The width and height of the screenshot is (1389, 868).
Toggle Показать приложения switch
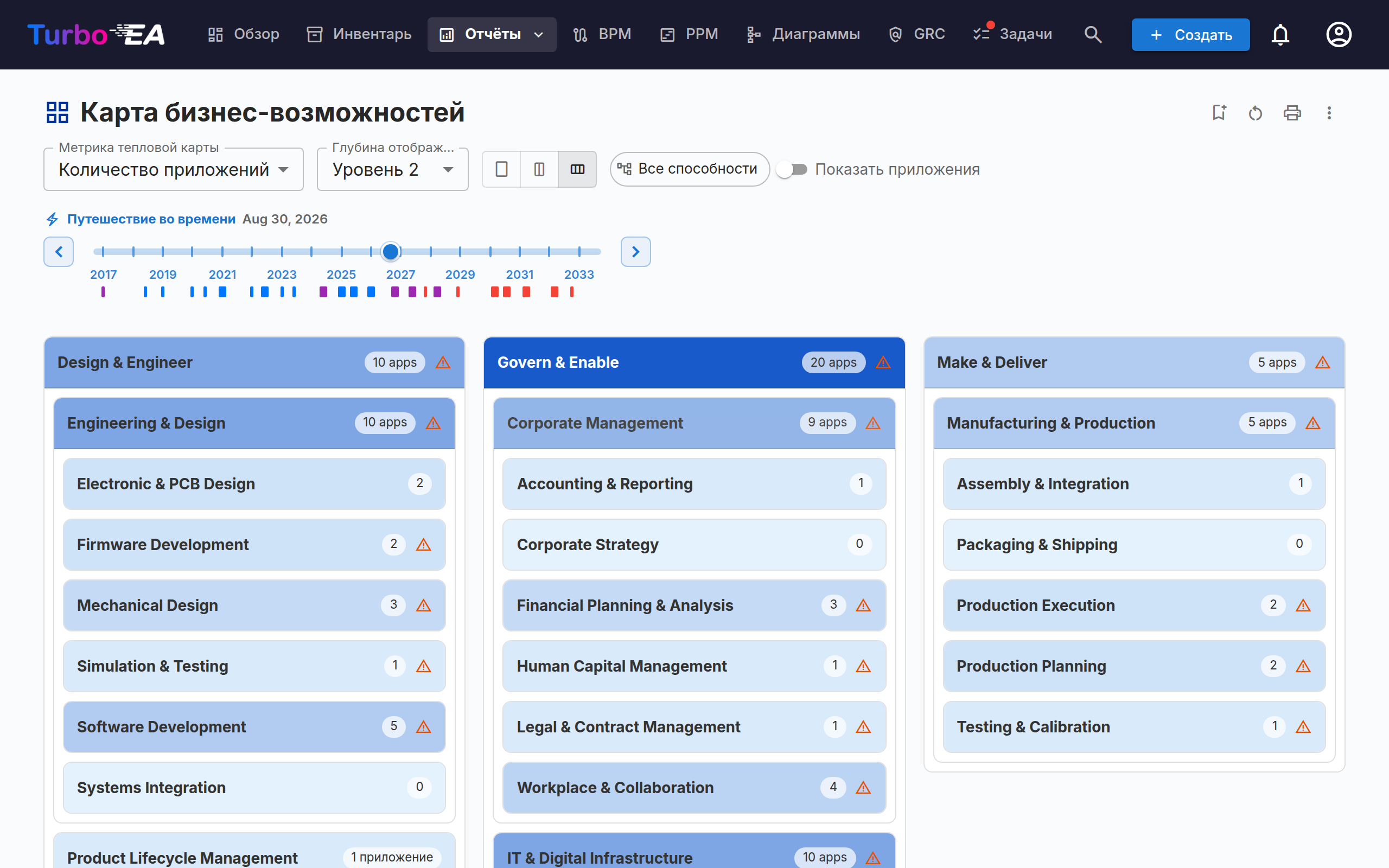point(792,169)
